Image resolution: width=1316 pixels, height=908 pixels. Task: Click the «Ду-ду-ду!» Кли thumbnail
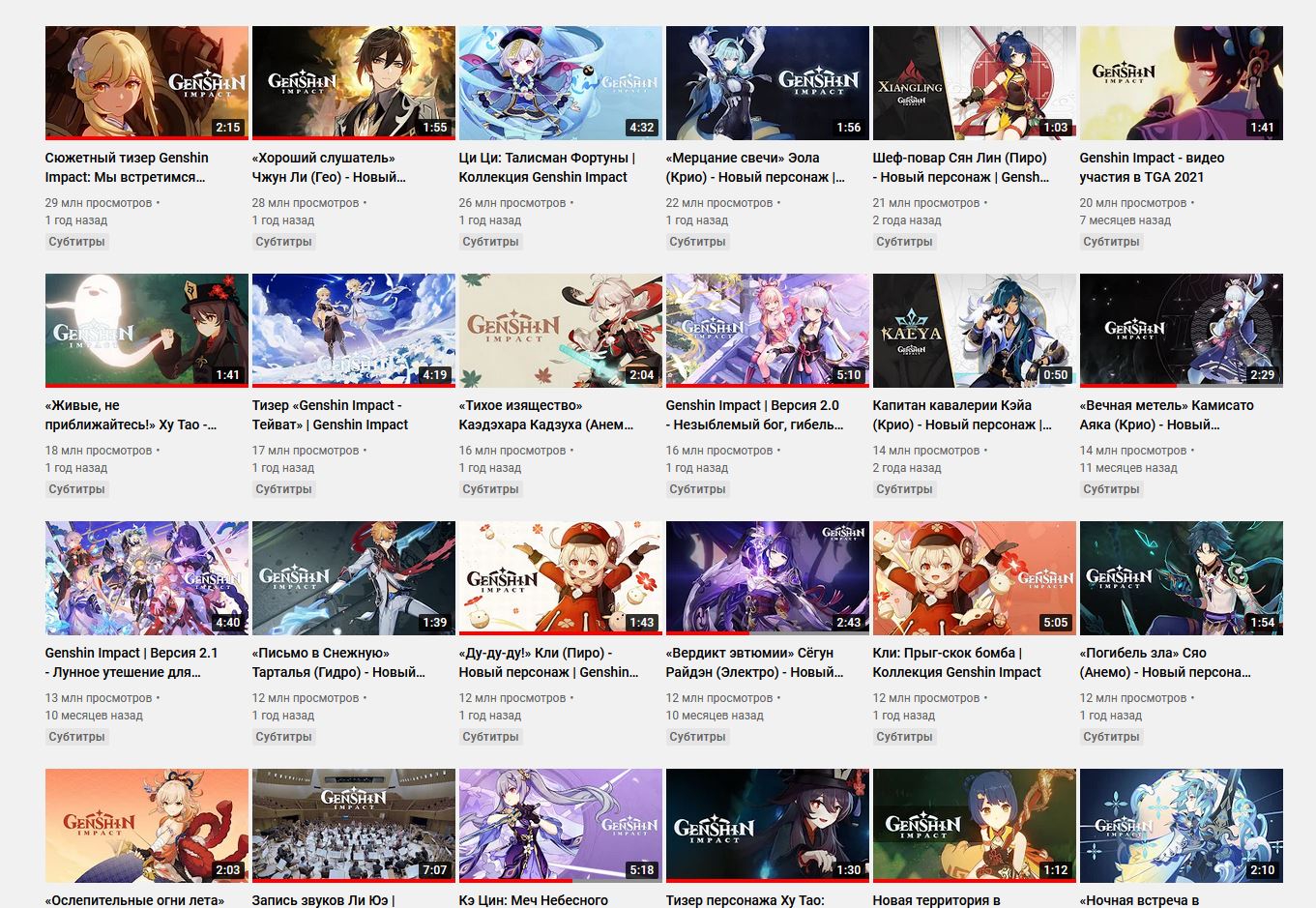(560, 578)
